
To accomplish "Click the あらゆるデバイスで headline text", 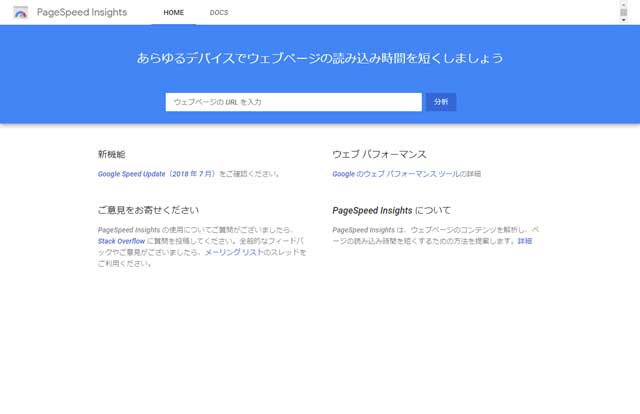I will (x=320, y=58).
